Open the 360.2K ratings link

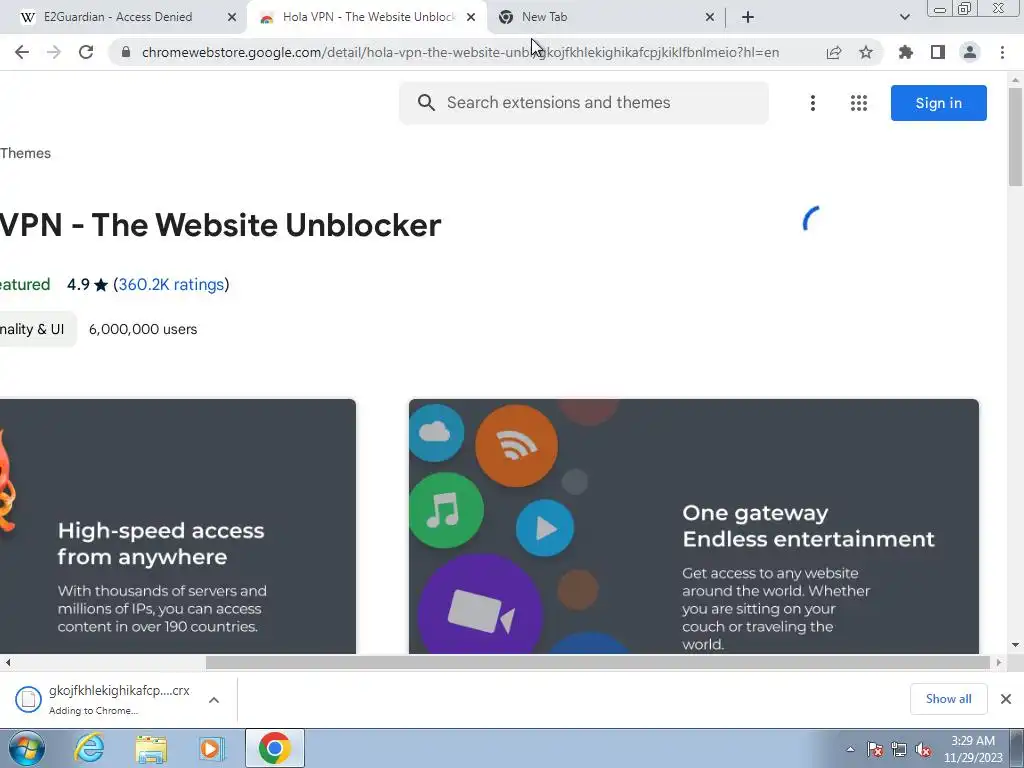tap(171, 284)
